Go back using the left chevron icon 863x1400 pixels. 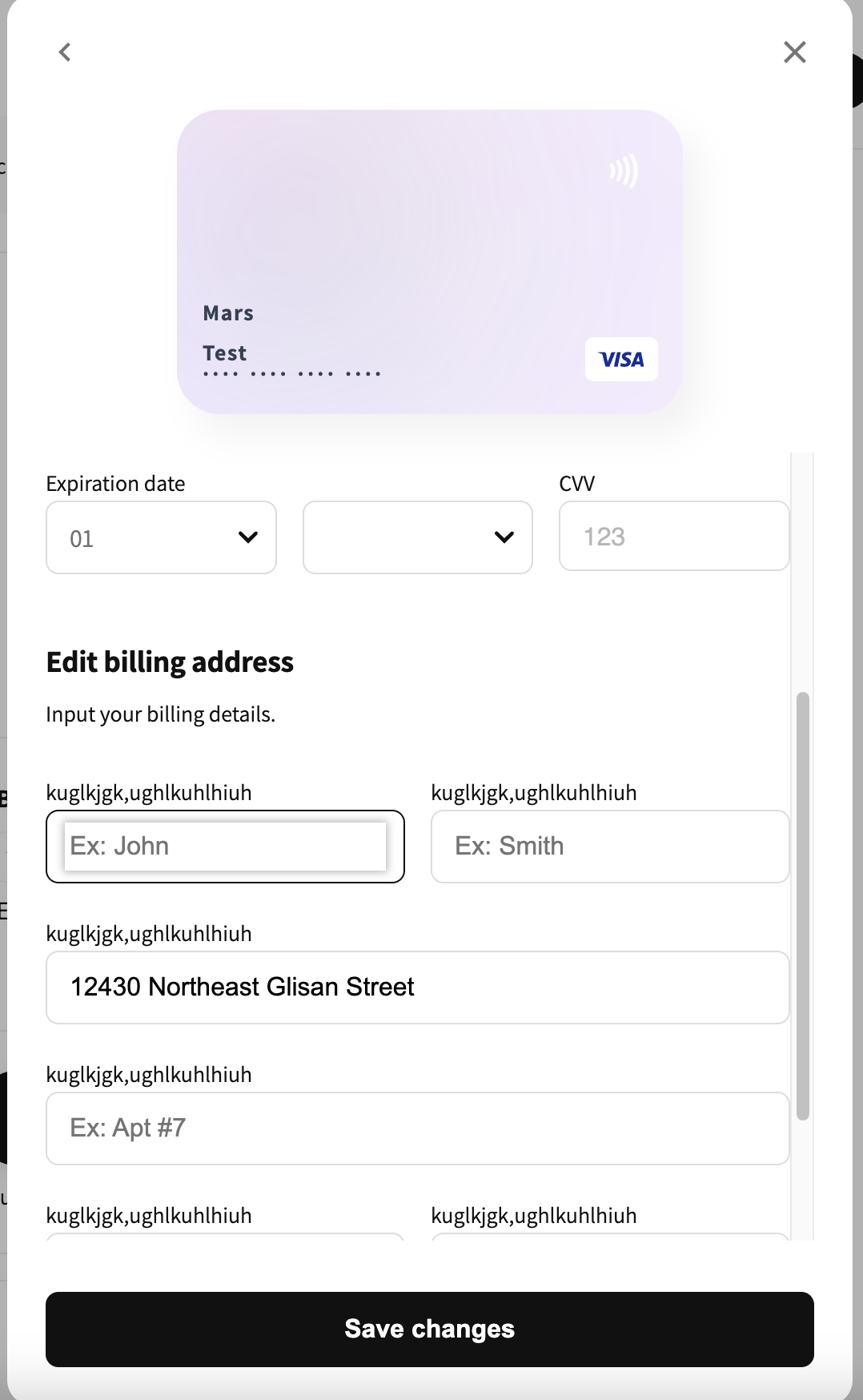pyautogui.click(x=65, y=52)
